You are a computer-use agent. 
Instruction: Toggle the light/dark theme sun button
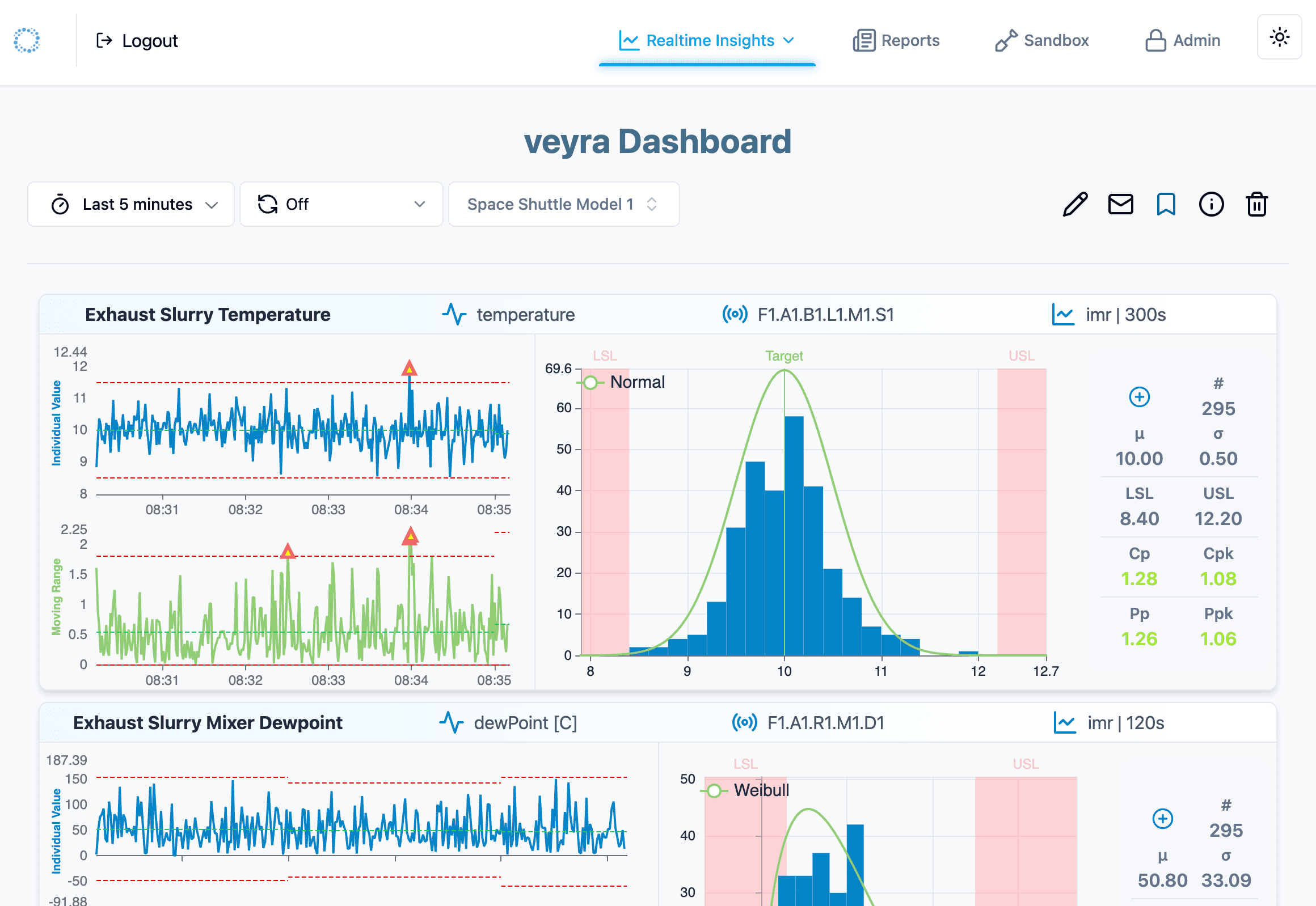(x=1279, y=37)
